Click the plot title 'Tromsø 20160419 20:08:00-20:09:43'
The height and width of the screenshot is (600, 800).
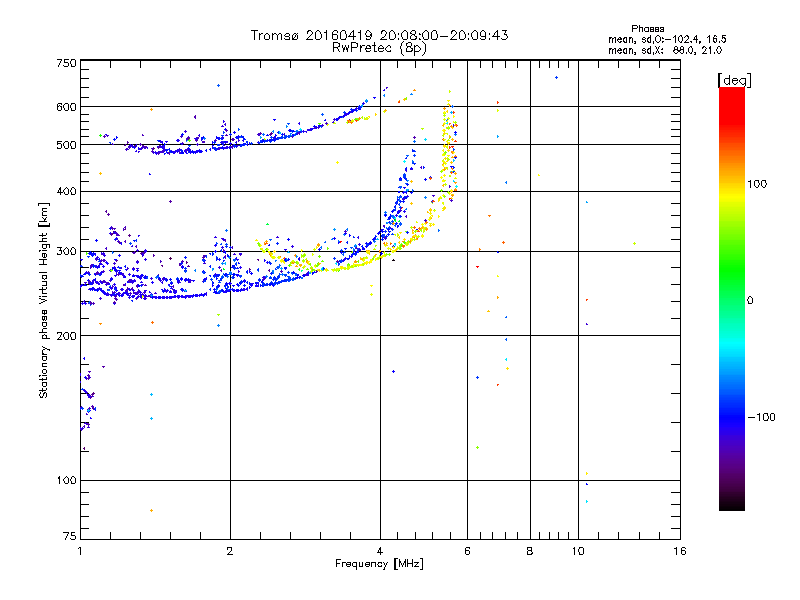[x=379, y=35]
